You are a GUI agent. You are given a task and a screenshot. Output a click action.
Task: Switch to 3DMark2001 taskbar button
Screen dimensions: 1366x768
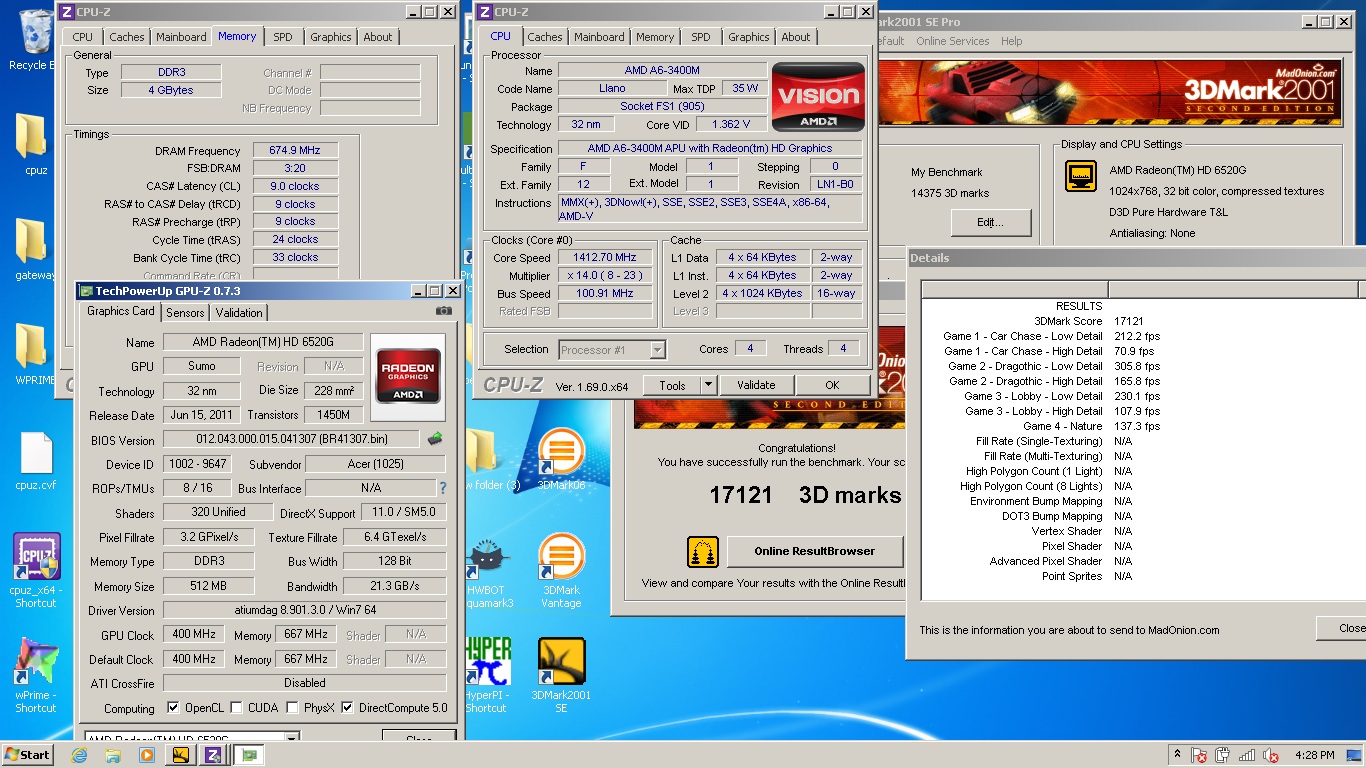tap(181, 755)
